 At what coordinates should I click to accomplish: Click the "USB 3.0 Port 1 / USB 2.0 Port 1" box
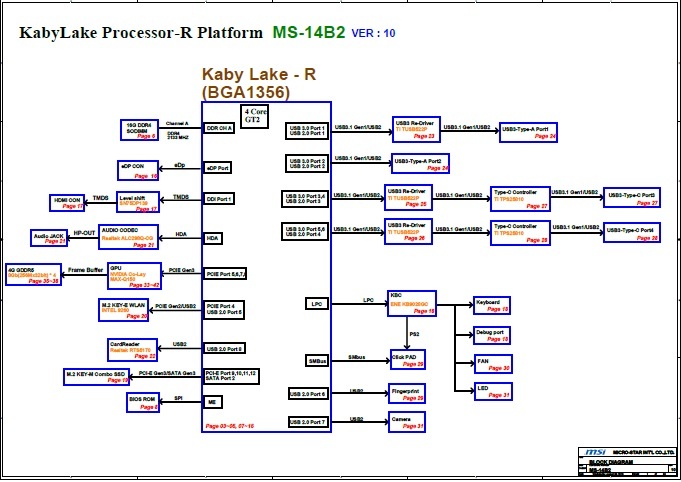pos(307,131)
